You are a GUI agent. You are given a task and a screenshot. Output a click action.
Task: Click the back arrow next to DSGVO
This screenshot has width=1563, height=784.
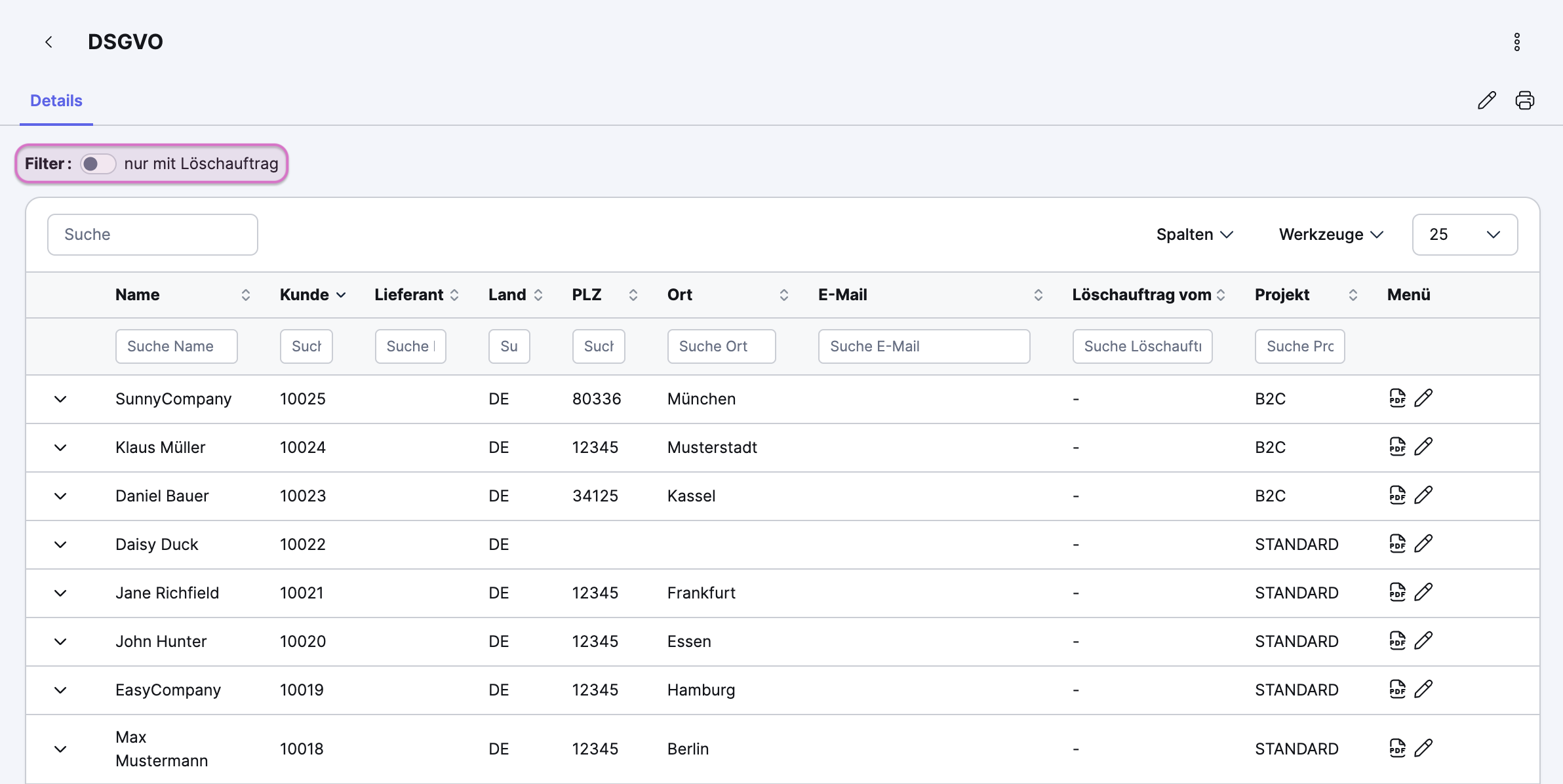point(49,42)
